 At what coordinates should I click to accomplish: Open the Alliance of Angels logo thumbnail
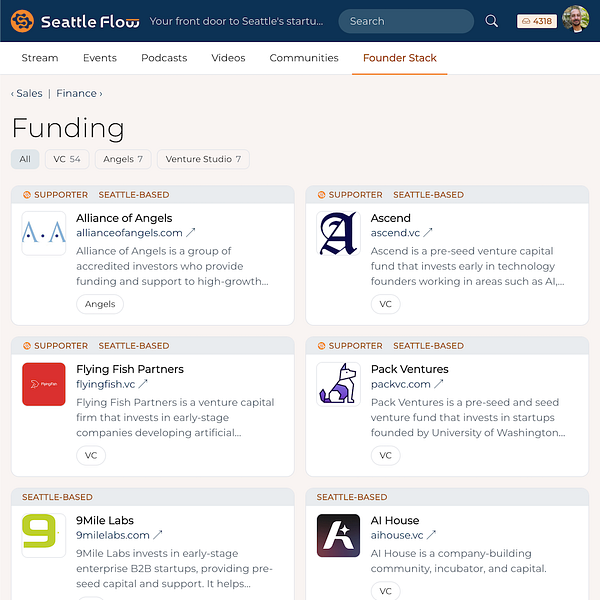tap(44, 233)
